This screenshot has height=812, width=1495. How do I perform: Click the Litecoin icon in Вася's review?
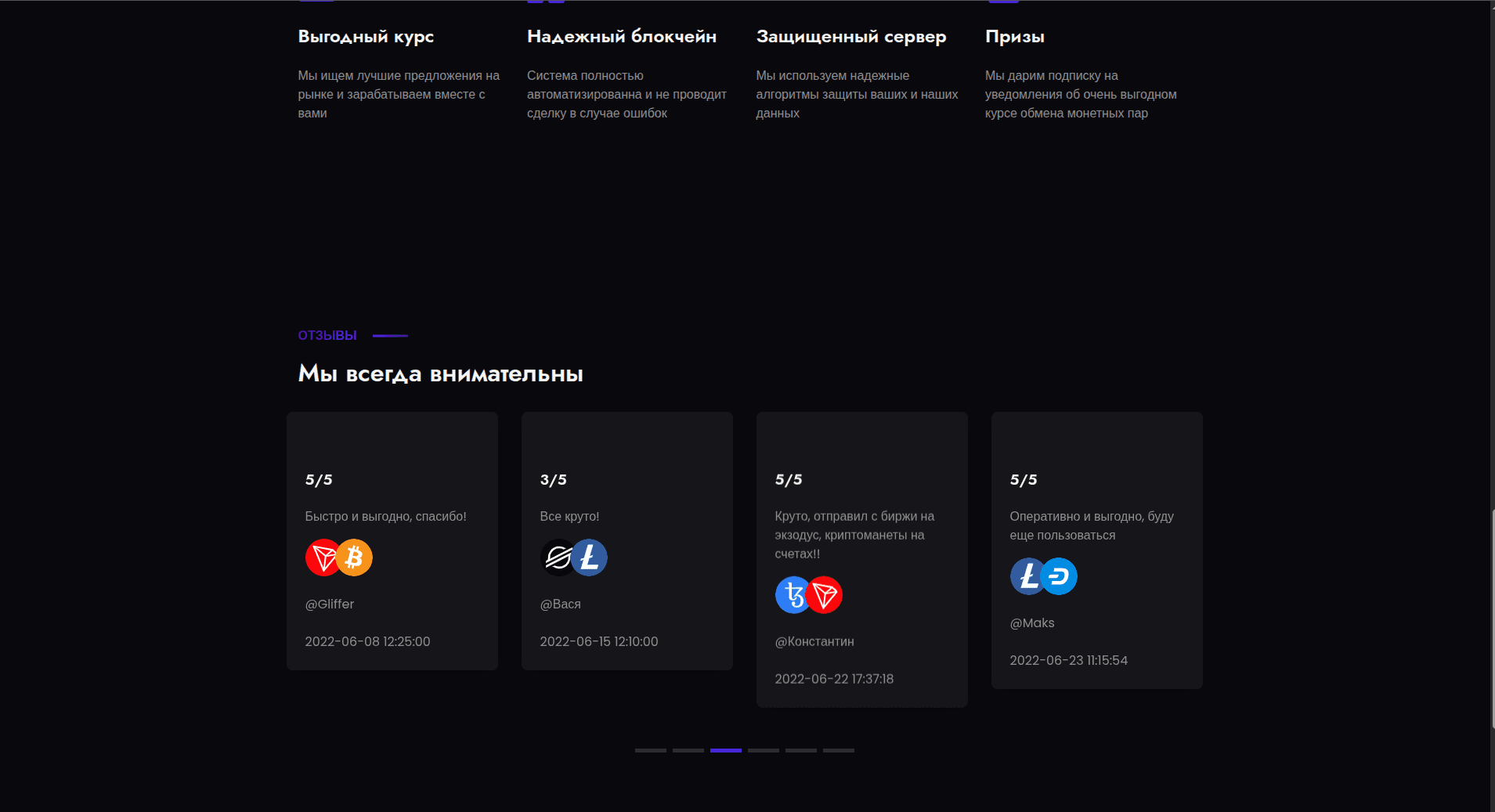click(x=590, y=558)
